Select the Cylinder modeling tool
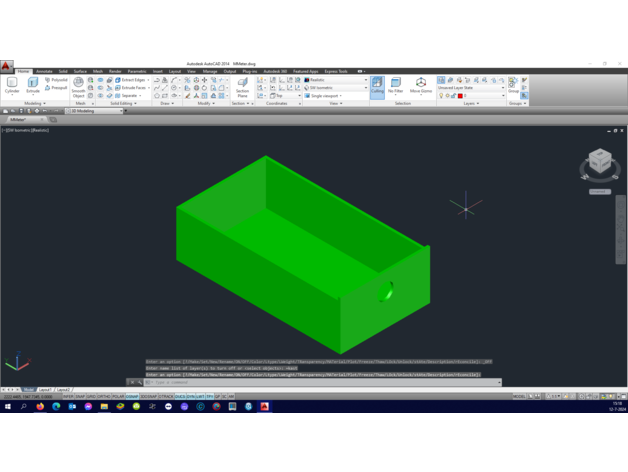Screen dimensions: 628x472 (x=12, y=86)
